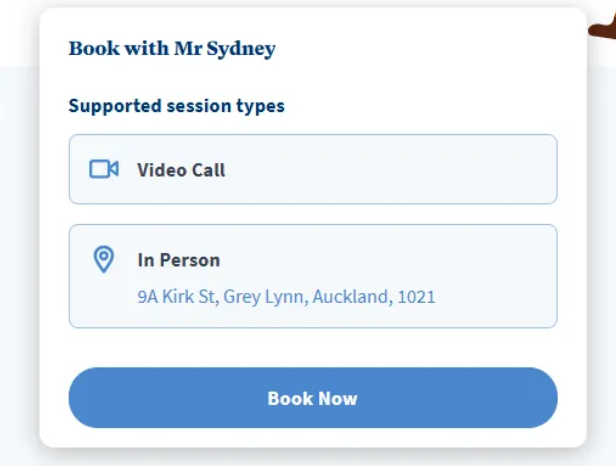Click empty space right of In Person label
The height and width of the screenshot is (466, 616).
coord(400,260)
